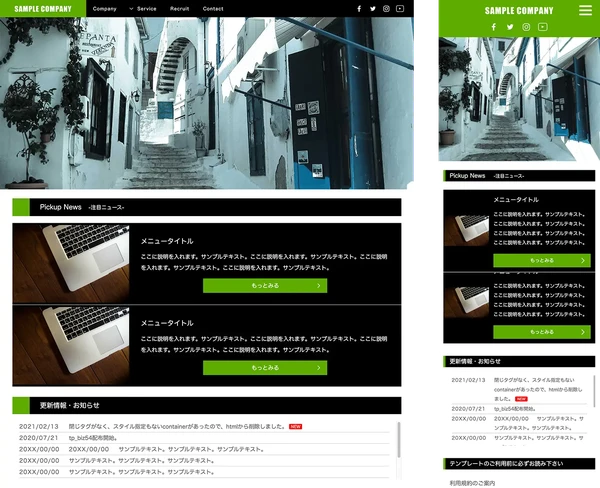Click red NEW badge in desktop news
The width and height of the screenshot is (600, 488).
(295, 426)
